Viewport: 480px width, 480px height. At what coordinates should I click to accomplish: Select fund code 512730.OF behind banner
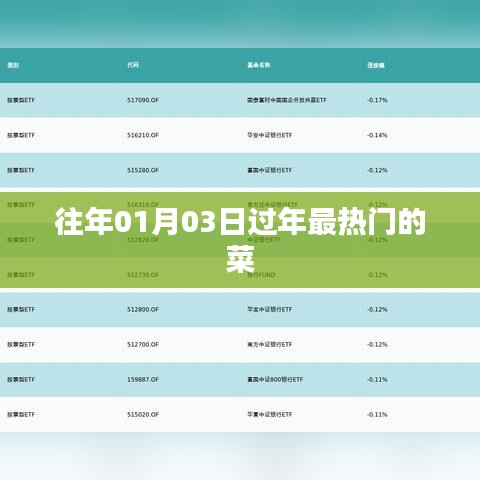coord(143,275)
